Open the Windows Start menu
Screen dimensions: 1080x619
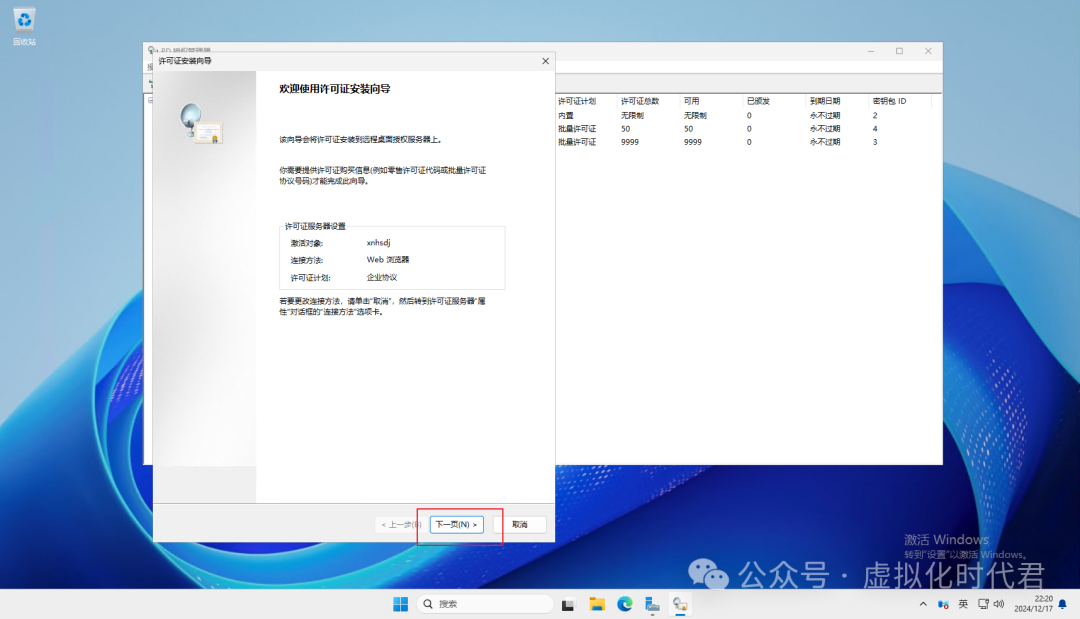[400, 604]
